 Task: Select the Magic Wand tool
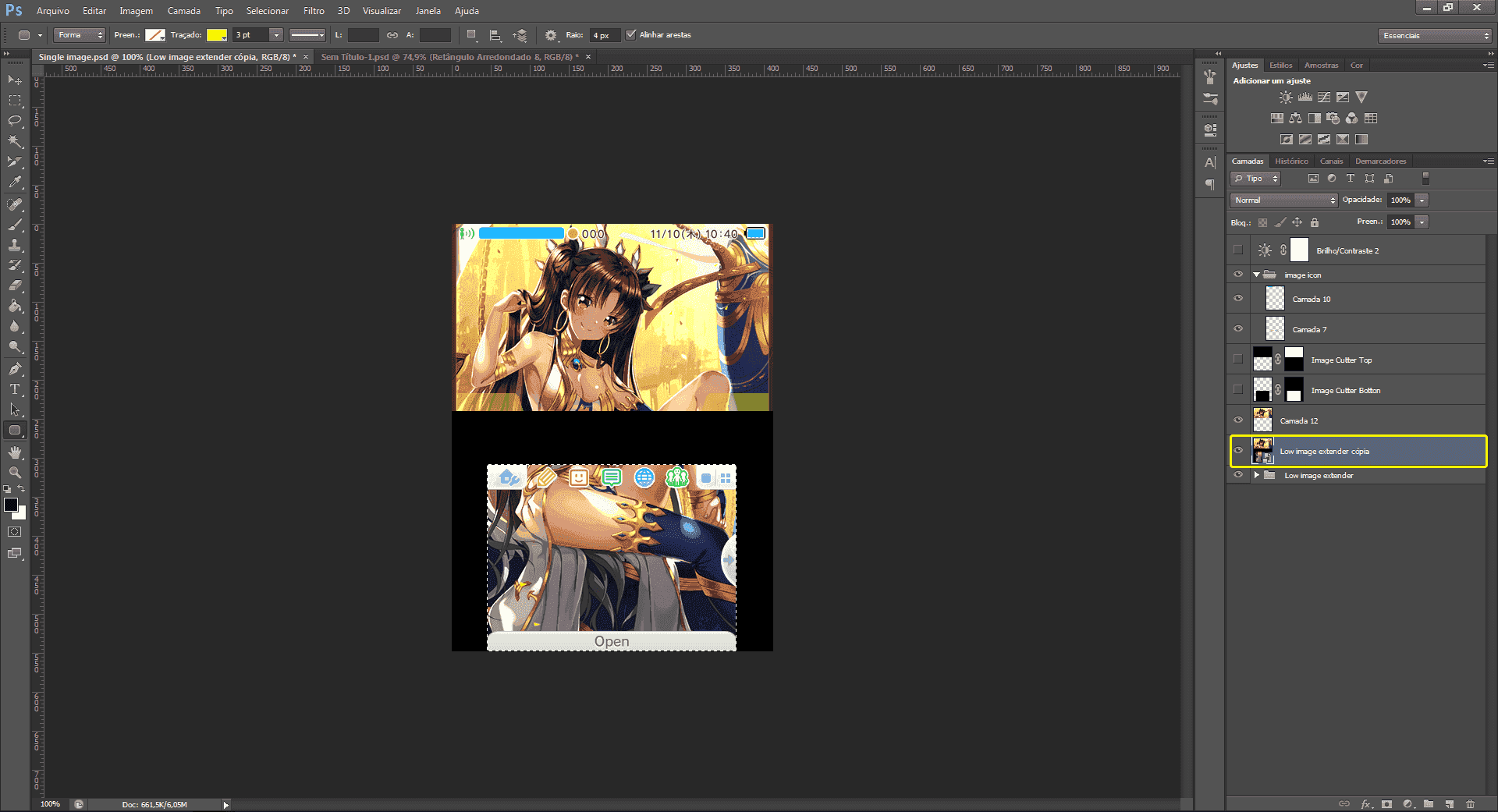click(15, 141)
